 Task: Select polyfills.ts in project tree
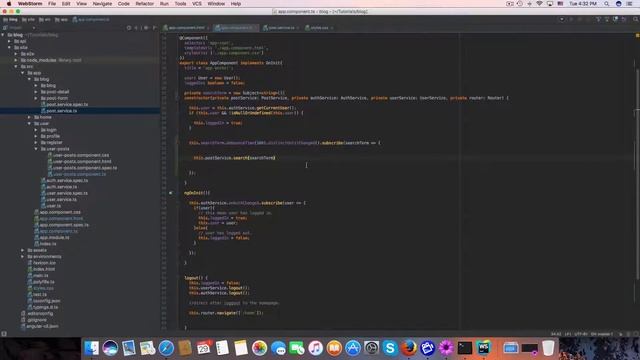[x=41, y=282]
